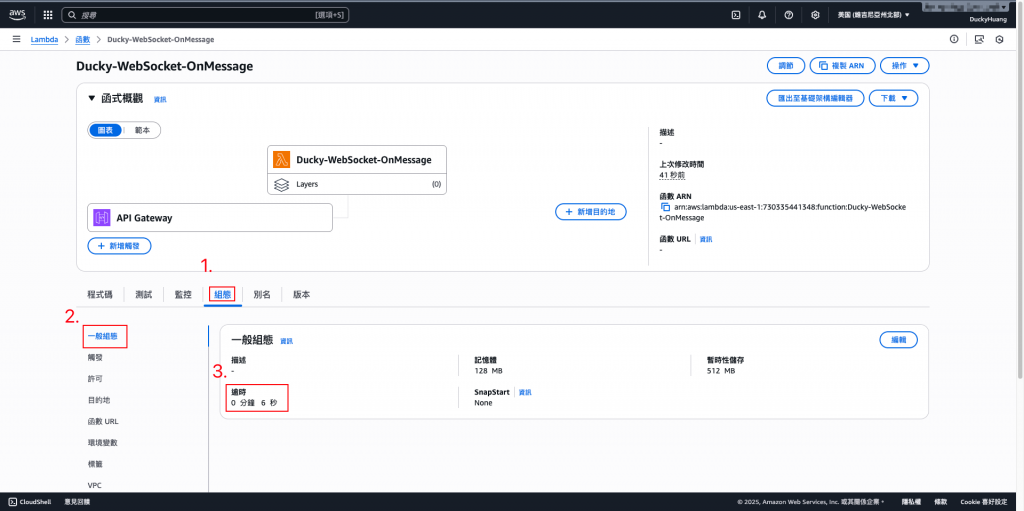The height and width of the screenshot is (511, 1024).
Task: Click the Layers stack icon
Action: click(x=281, y=185)
